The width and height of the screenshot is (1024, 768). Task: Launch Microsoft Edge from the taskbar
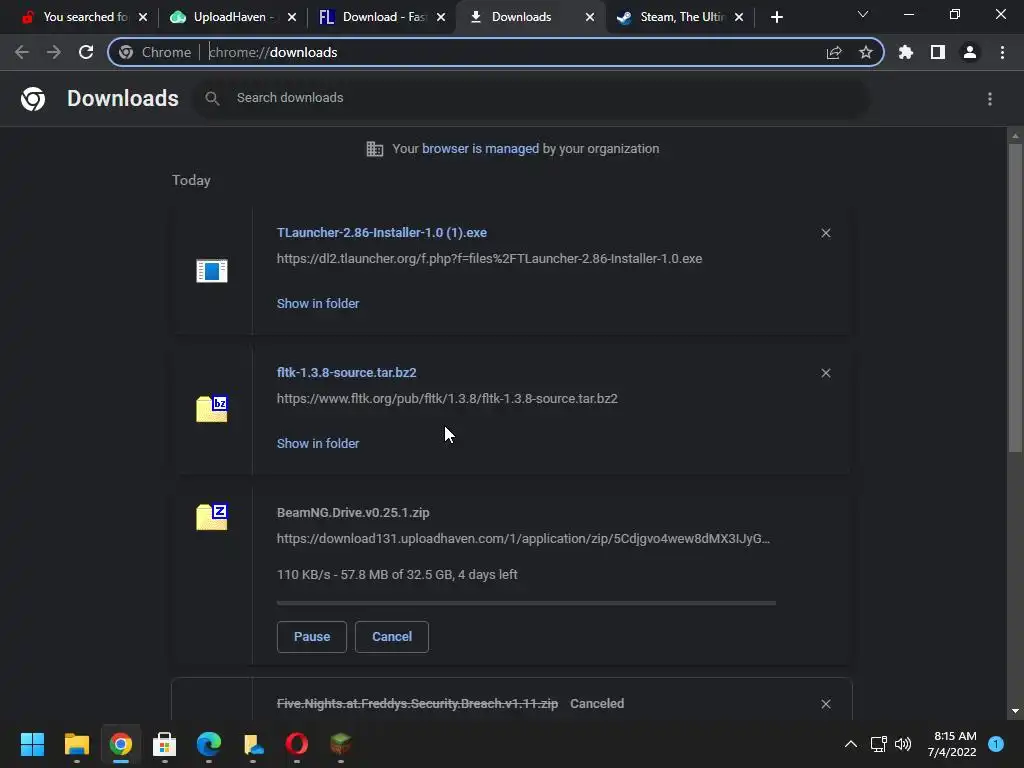click(x=209, y=744)
